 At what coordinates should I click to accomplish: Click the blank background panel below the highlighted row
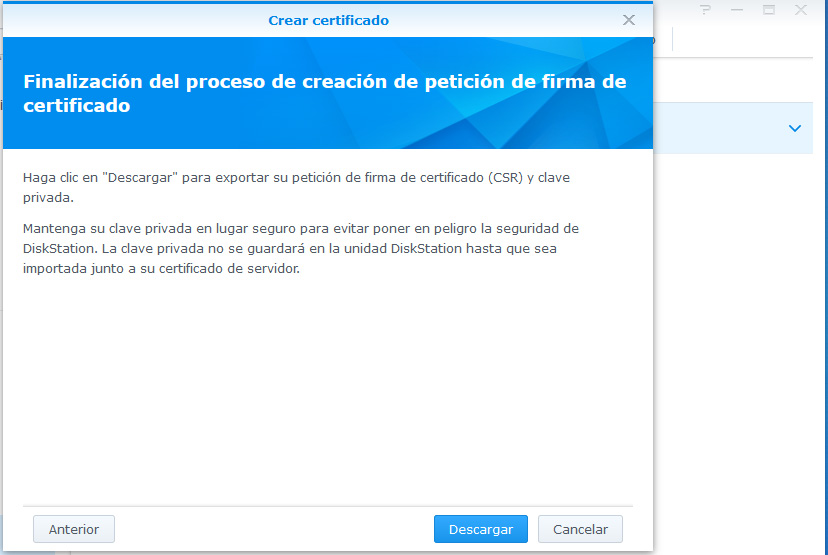740,340
